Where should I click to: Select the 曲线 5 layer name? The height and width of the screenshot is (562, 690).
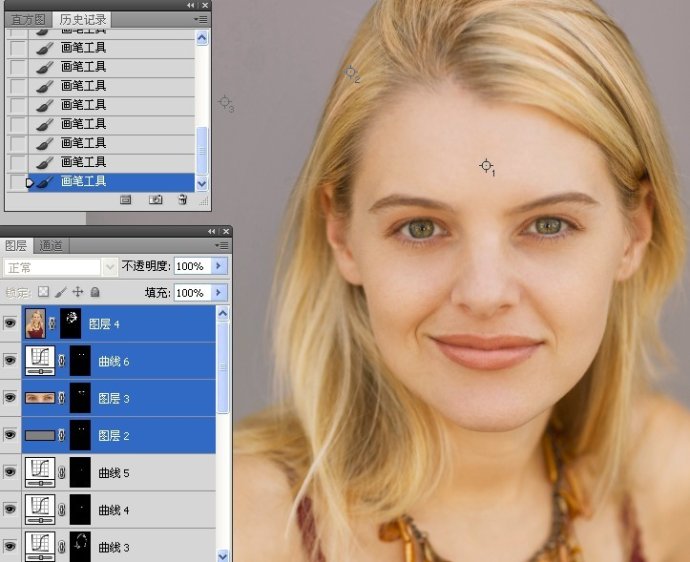click(x=114, y=473)
